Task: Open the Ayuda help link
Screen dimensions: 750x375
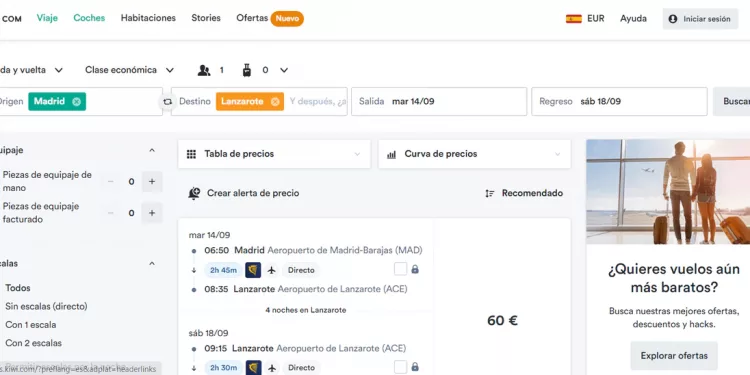Action: tap(633, 19)
